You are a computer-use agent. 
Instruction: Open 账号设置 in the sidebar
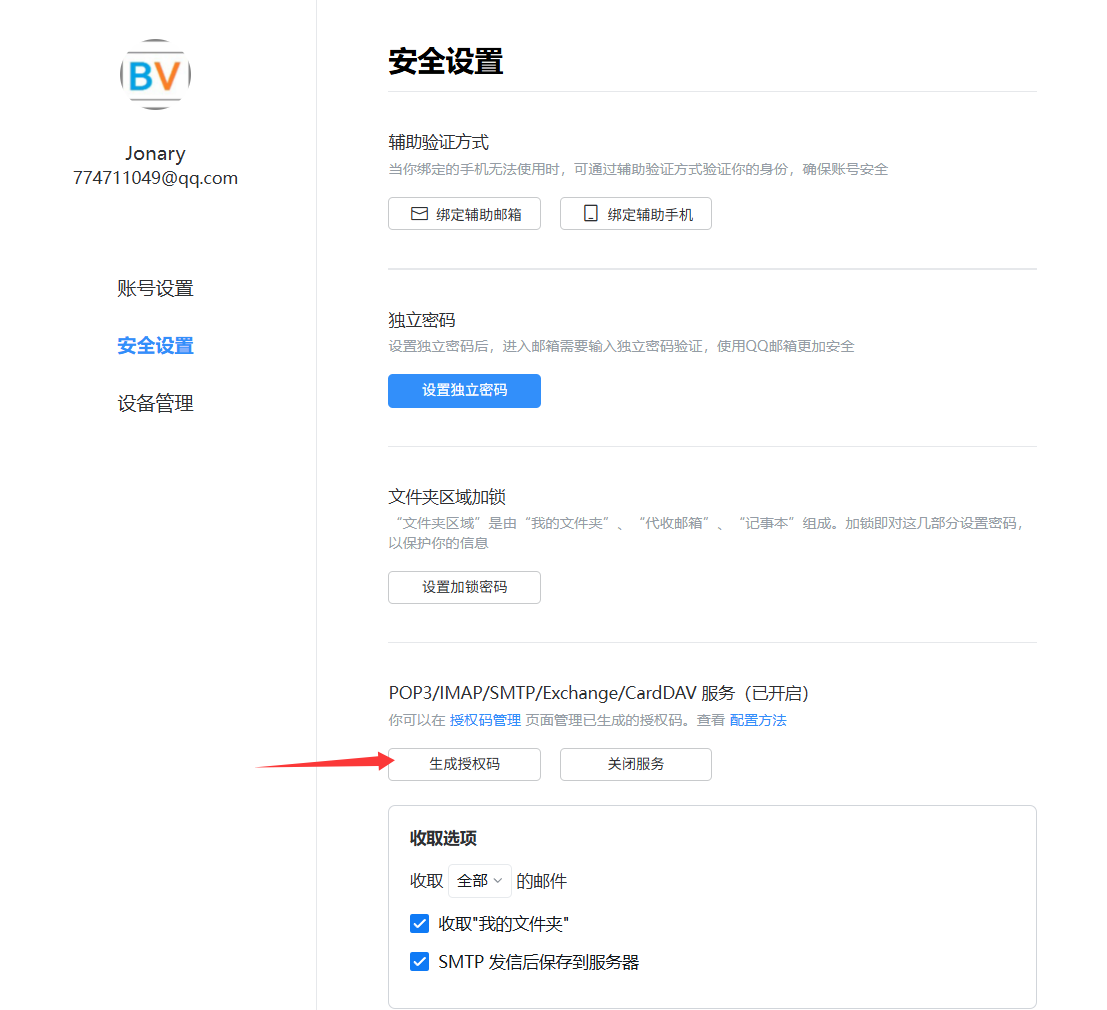point(155,288)
